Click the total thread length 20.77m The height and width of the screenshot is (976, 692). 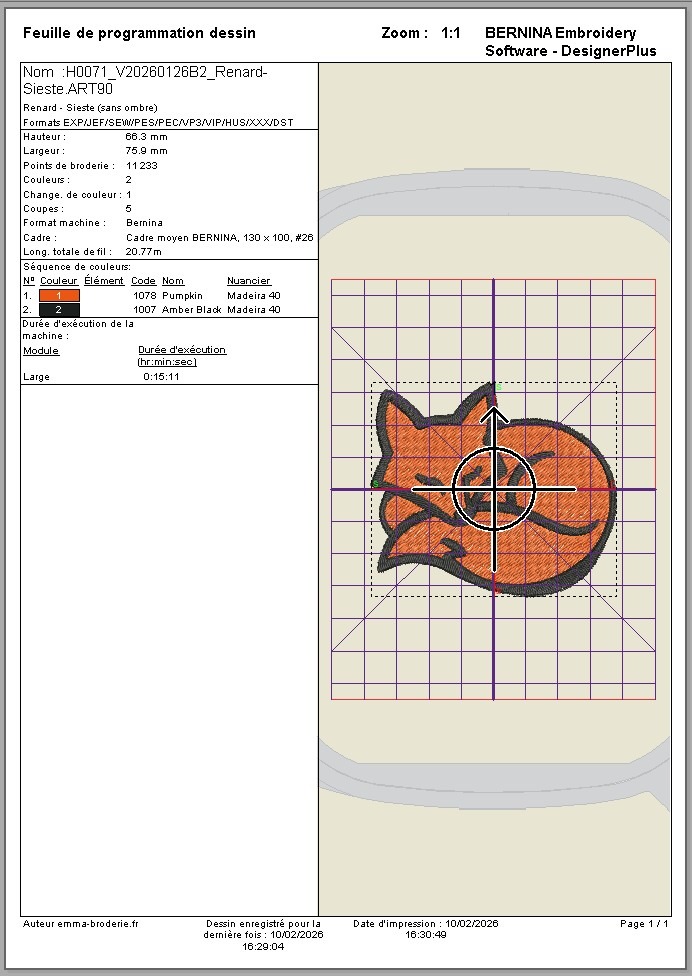point(143,251)
